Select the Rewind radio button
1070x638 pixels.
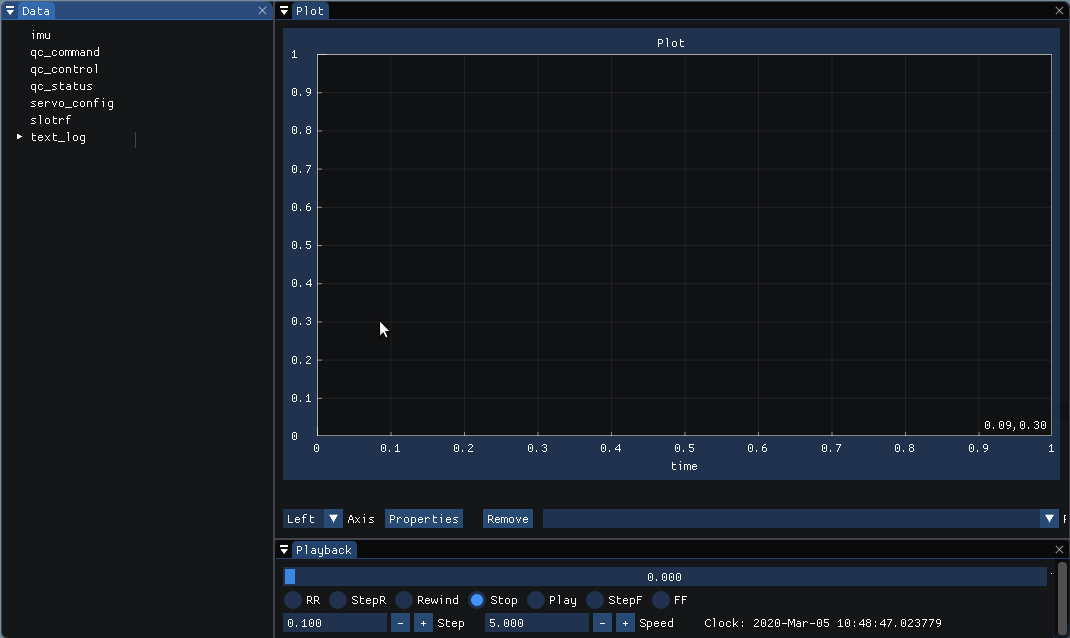(404, 600)
